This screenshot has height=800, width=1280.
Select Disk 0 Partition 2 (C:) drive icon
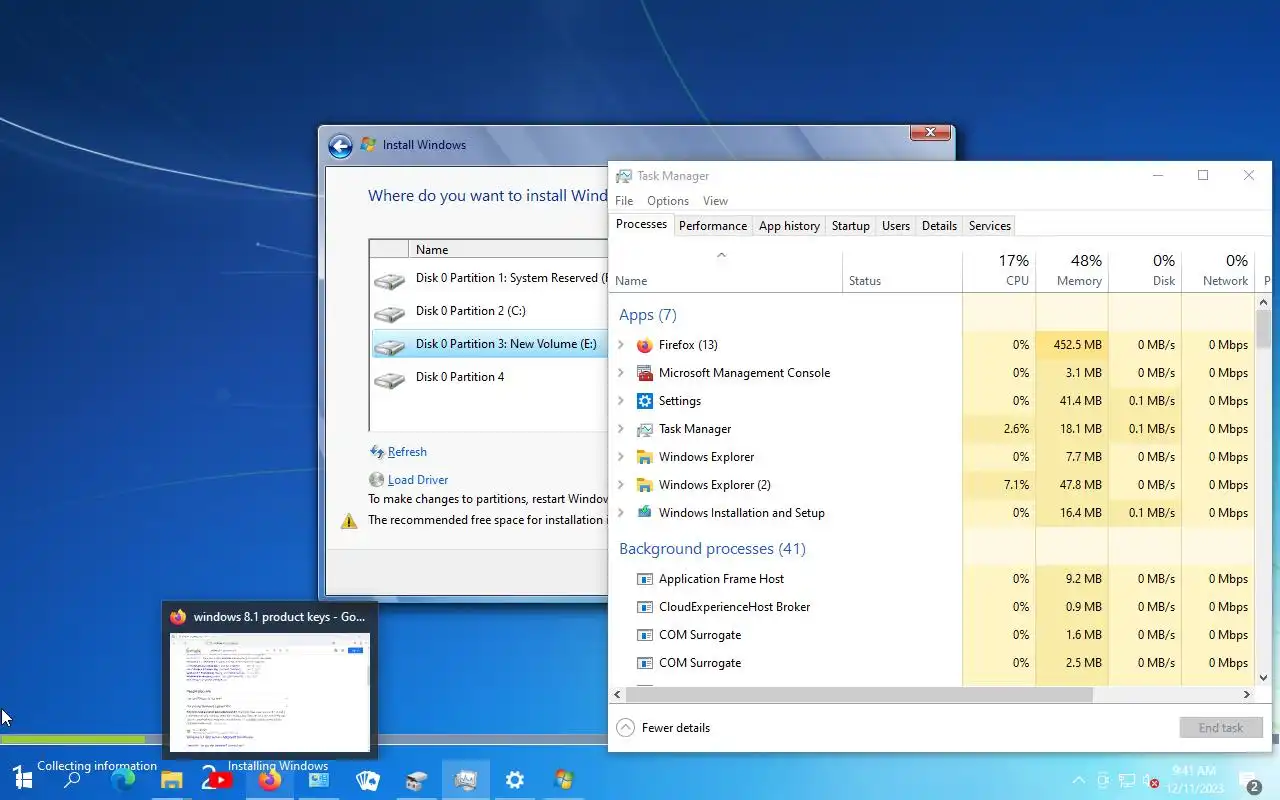(390, 313)
